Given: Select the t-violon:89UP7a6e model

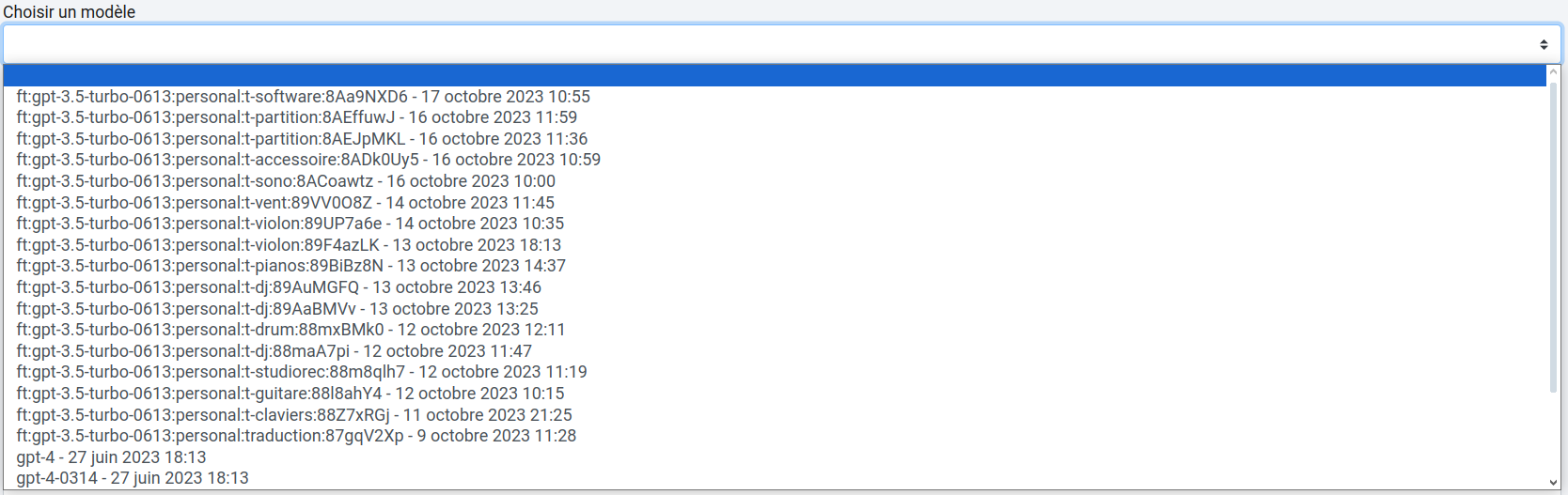Looking at the screenshot, I should [290, 224].
